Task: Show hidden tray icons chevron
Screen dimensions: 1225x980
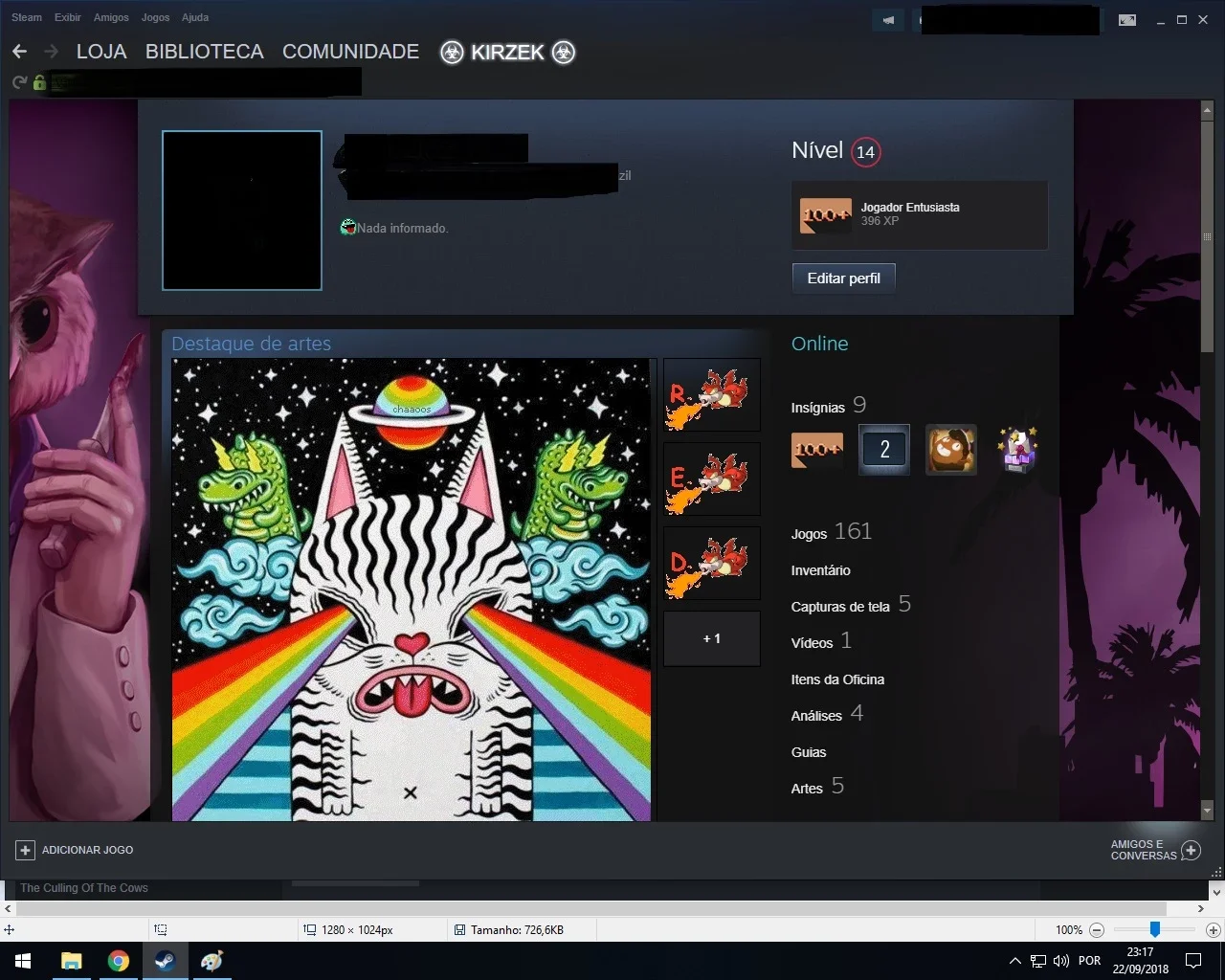Action: tap(1015, 961)
